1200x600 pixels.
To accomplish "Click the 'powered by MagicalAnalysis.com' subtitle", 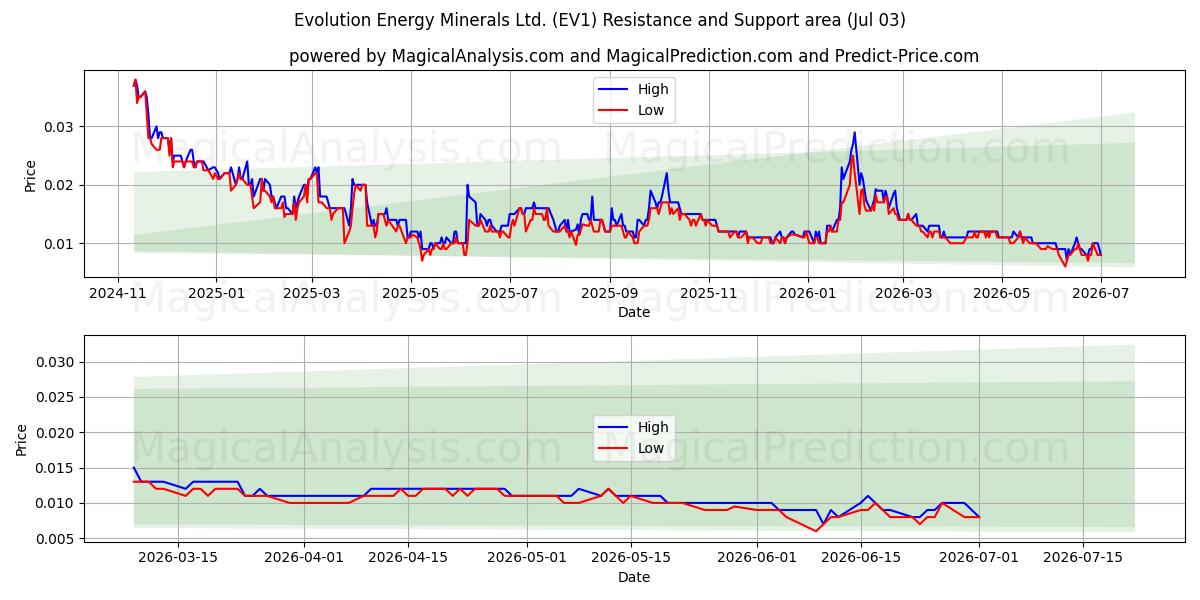I will [634, 56].
